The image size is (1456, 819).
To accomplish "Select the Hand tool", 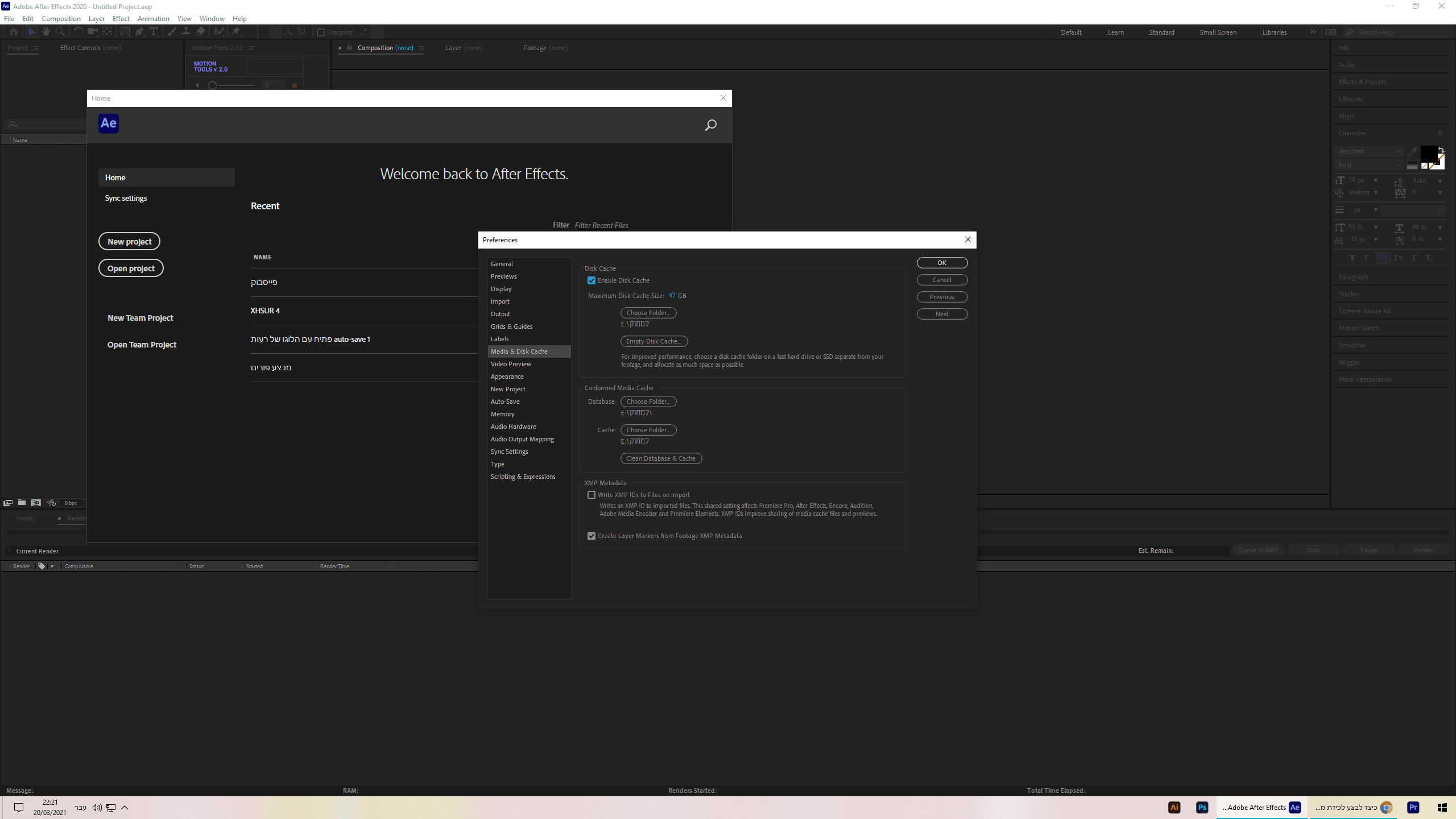I will 45,32.
